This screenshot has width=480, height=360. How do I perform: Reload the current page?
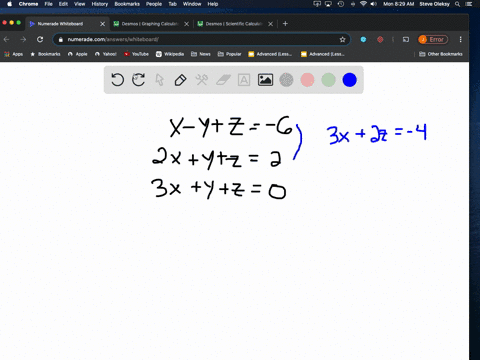[x=40, y=39]
